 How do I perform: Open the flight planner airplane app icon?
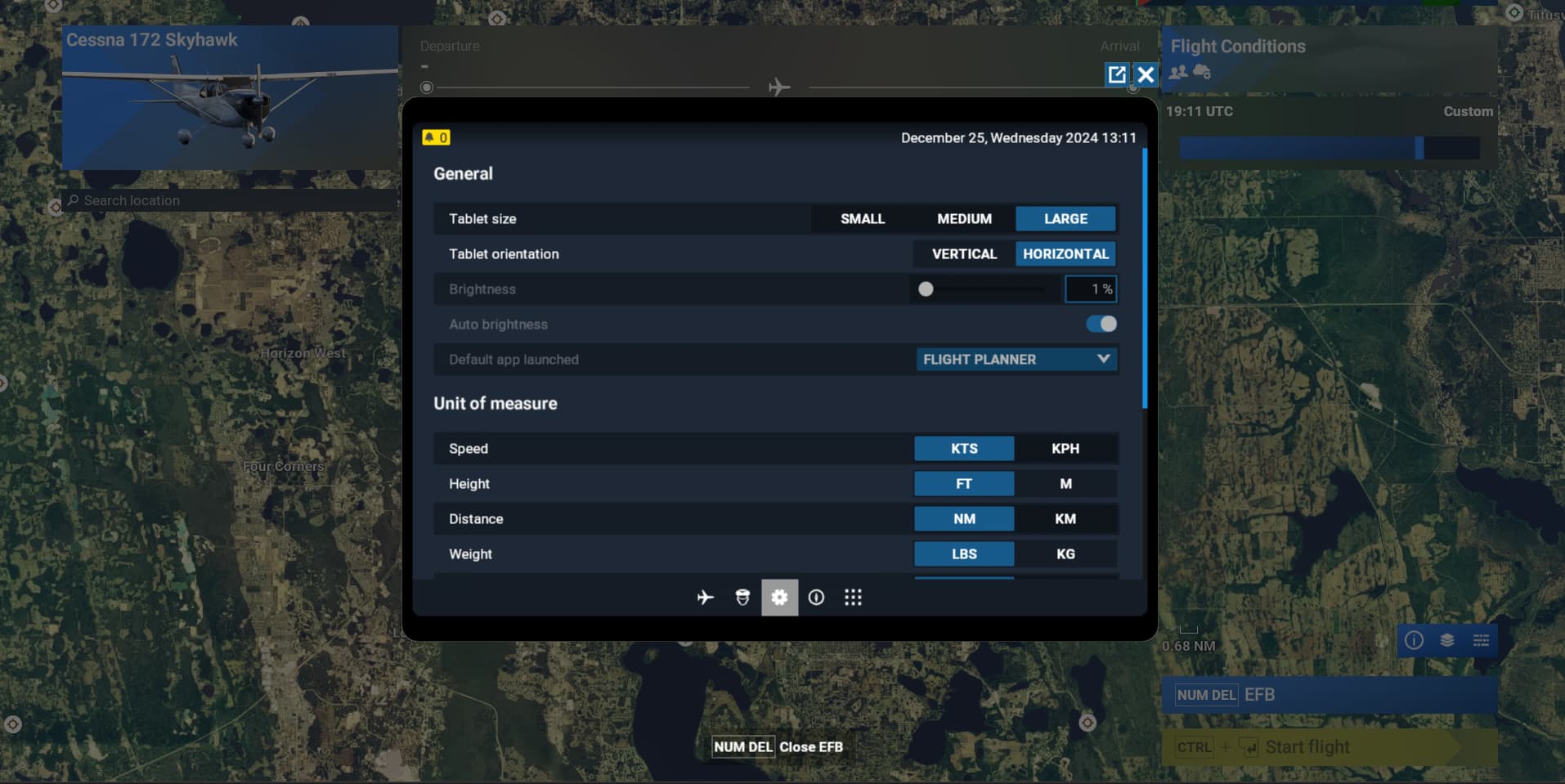point(705,598)
